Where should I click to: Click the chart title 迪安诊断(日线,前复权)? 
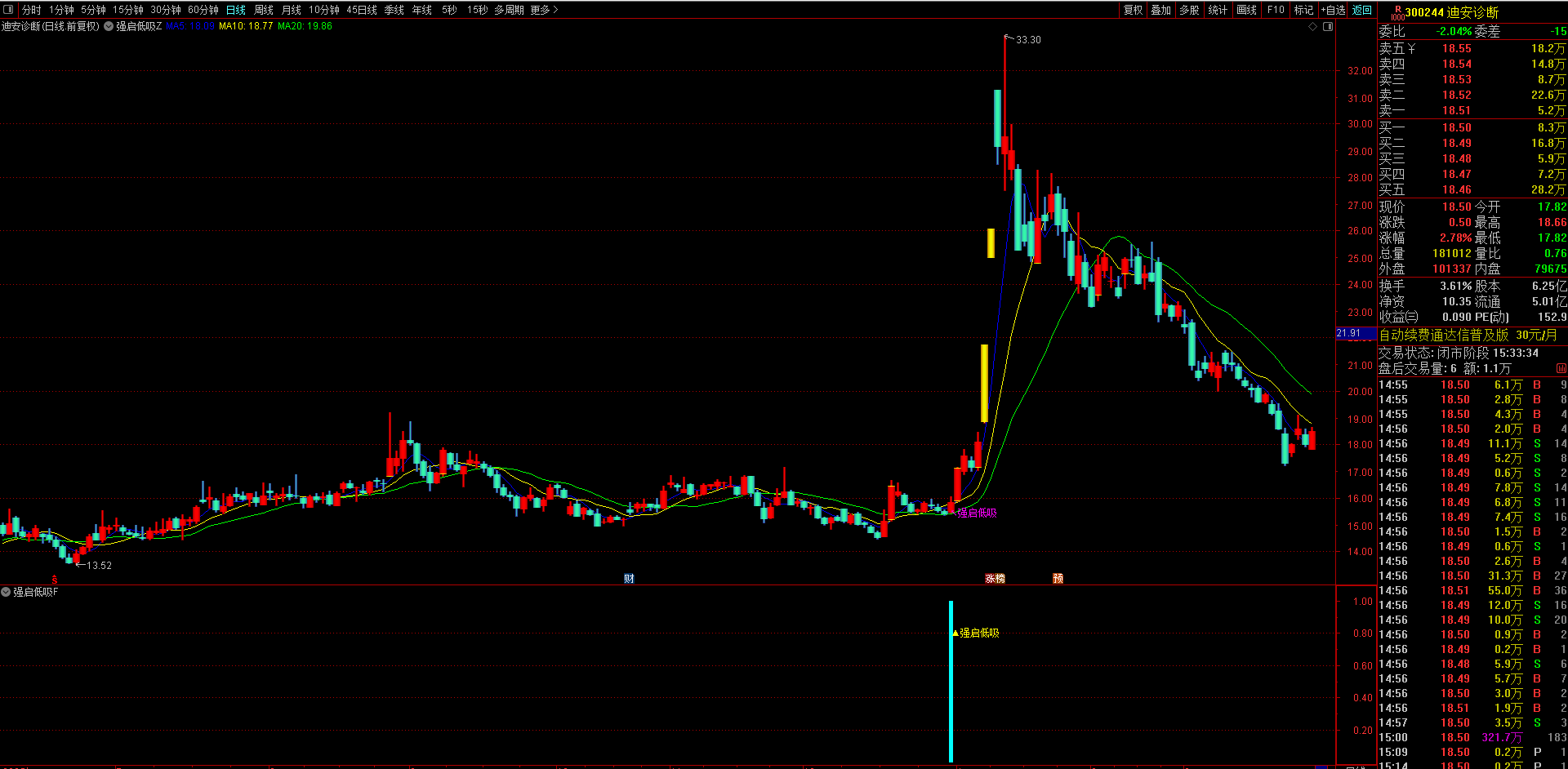click(x=51, y=26)
